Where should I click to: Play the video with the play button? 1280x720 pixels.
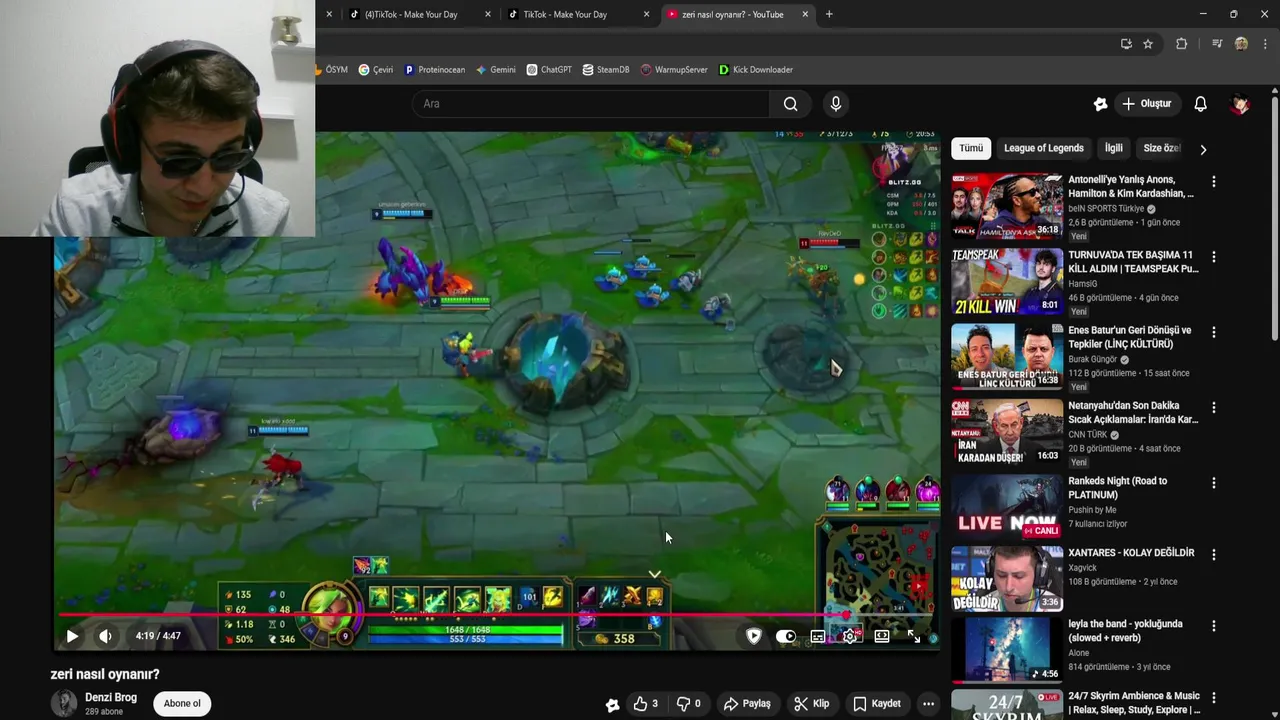coord(72,636)
